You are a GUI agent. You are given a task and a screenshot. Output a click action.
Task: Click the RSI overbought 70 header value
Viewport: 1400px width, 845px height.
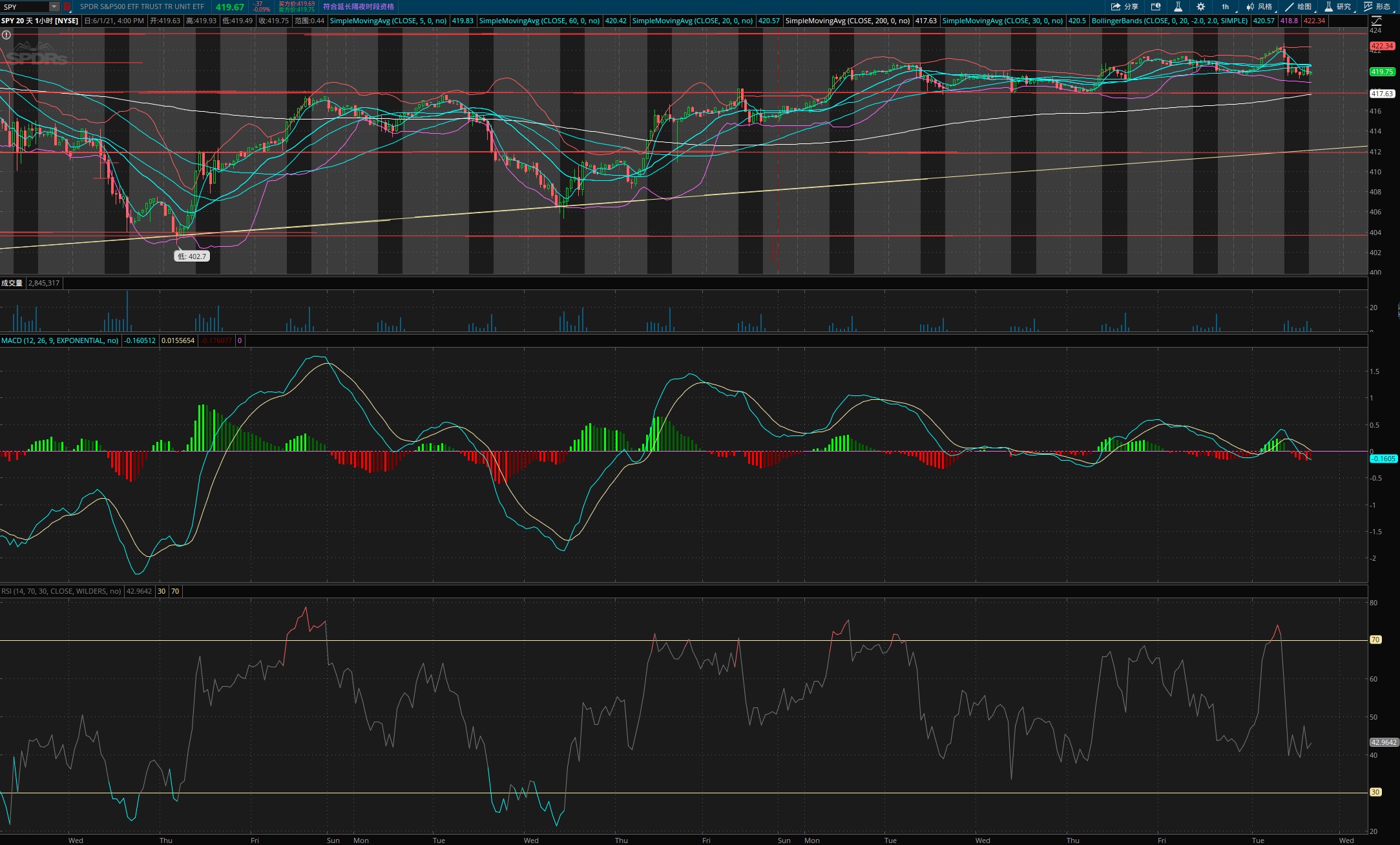175,591
